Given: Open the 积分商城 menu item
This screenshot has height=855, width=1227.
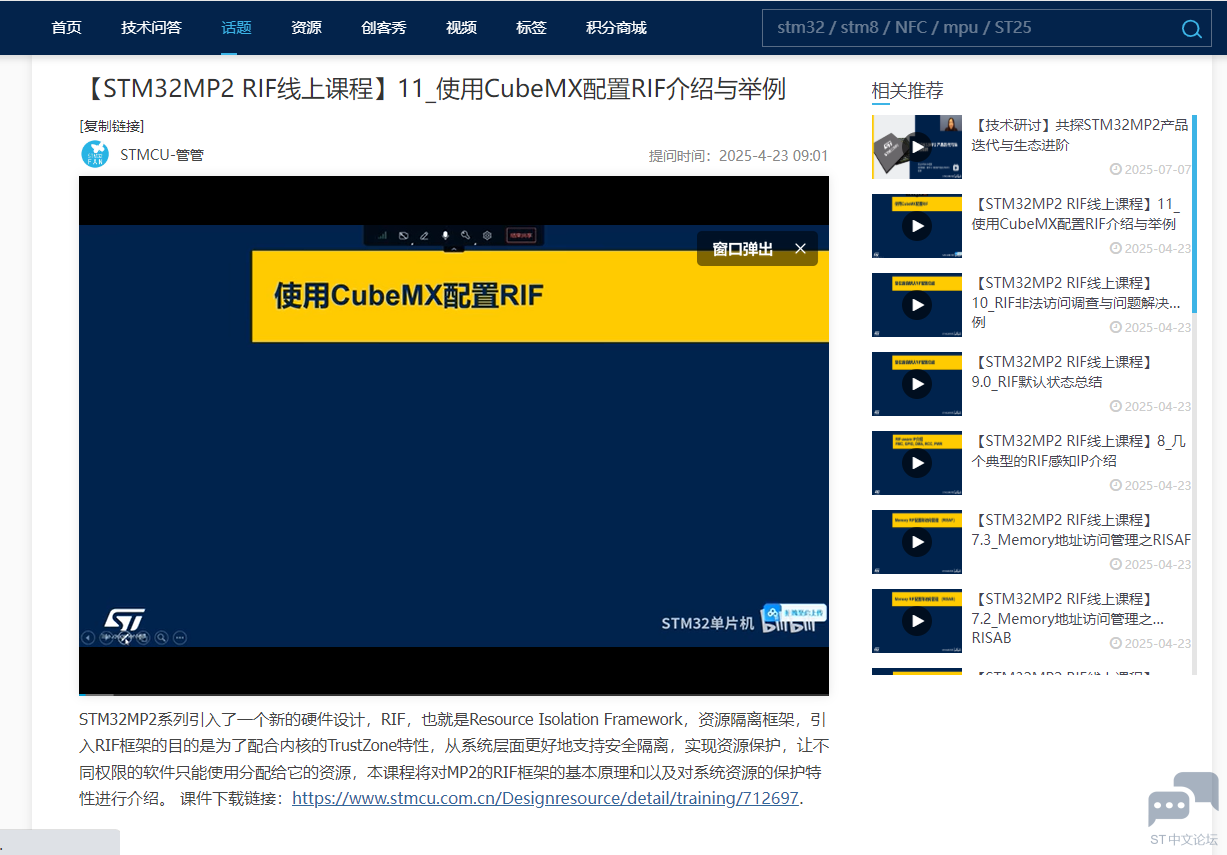Looking at the screenshot, I should (x=616, y=28).
